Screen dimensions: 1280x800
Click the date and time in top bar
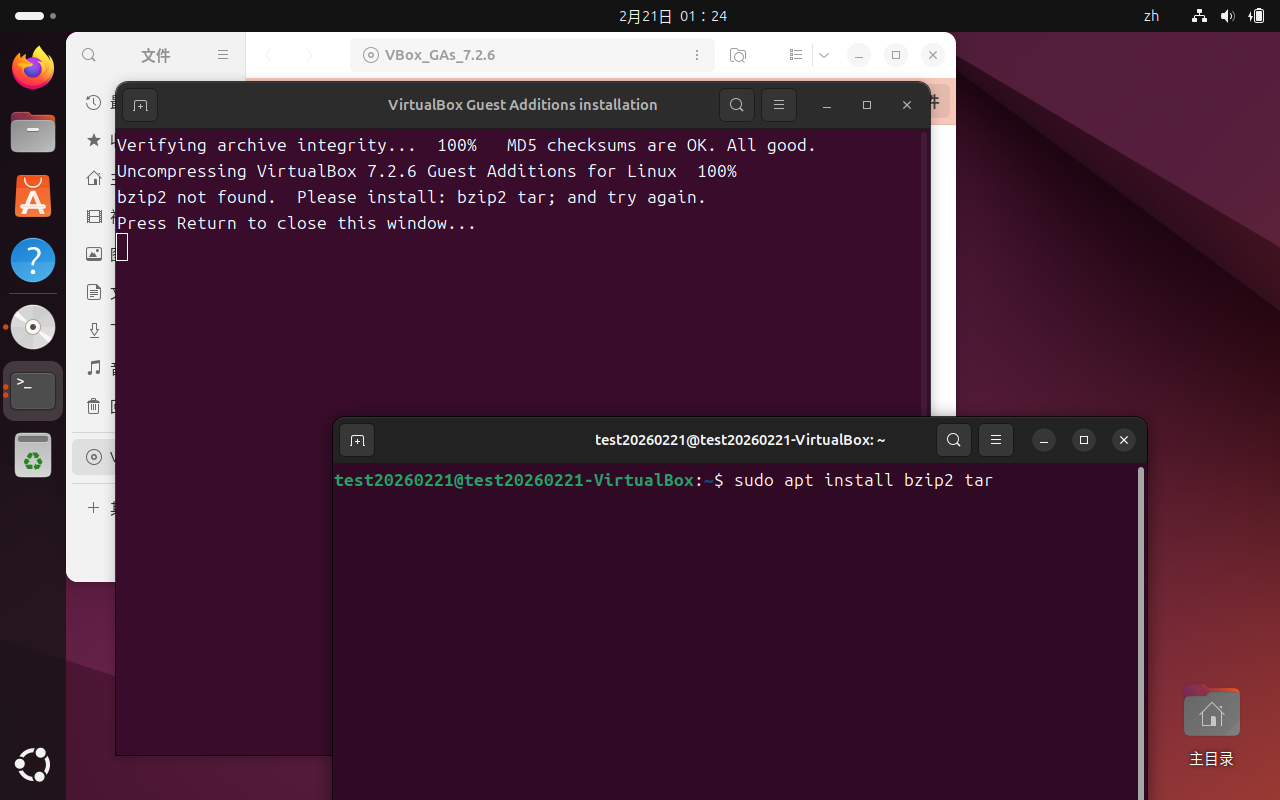(x=672, y=16)
